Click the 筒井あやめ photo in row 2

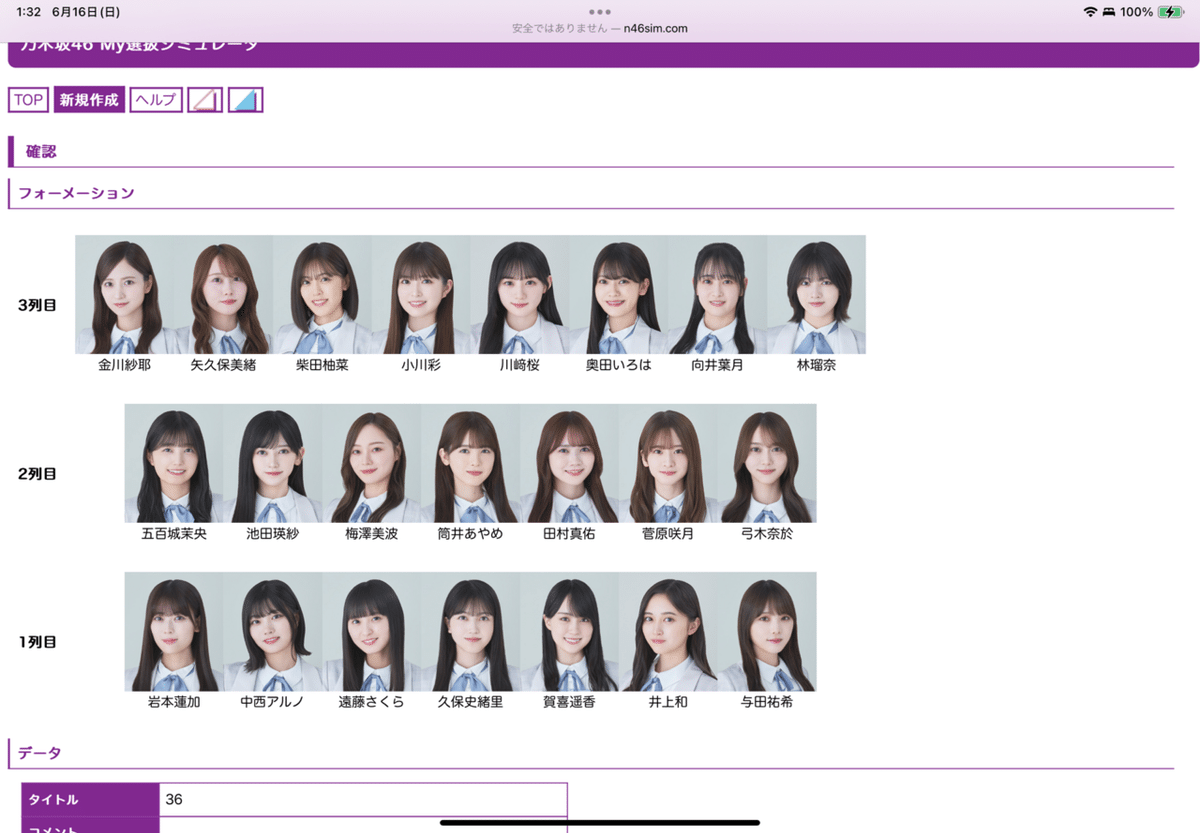[x=470, y=463]
